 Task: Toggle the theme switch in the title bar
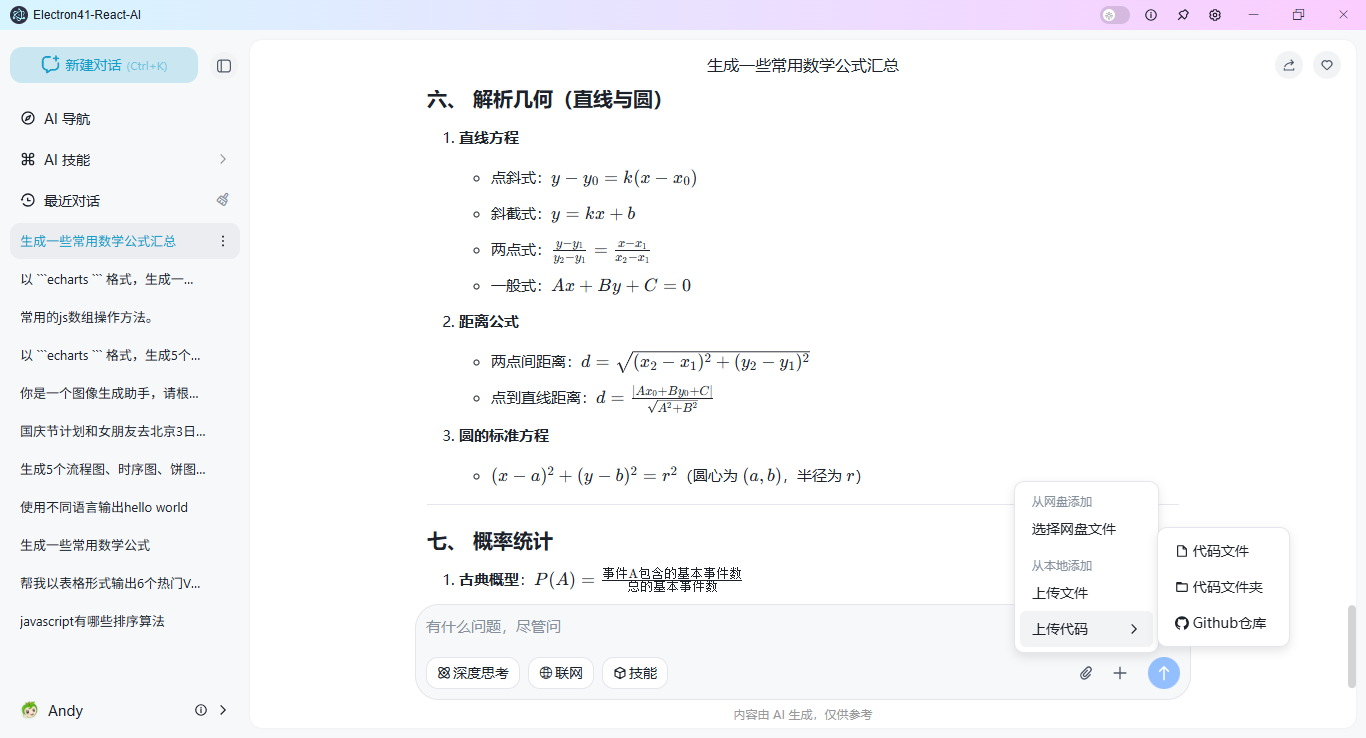(1115, 15)
